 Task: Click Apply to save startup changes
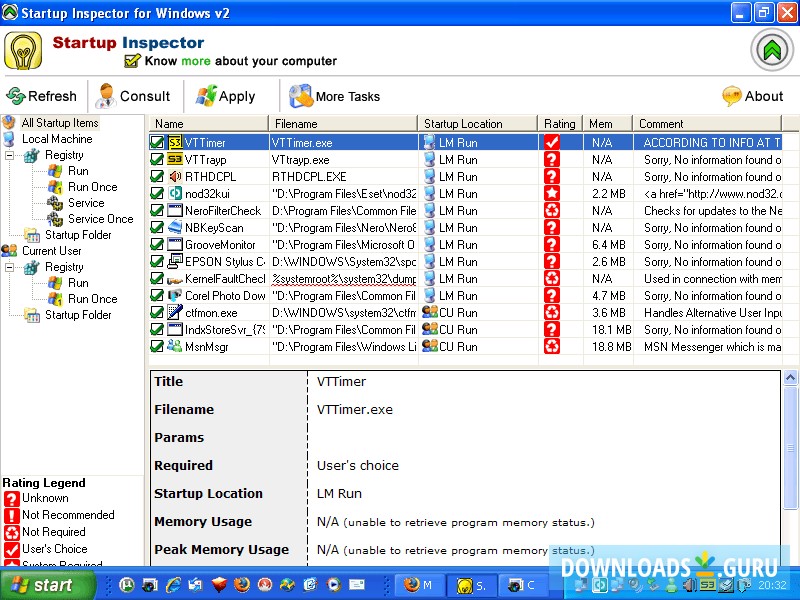pos(226,96)
